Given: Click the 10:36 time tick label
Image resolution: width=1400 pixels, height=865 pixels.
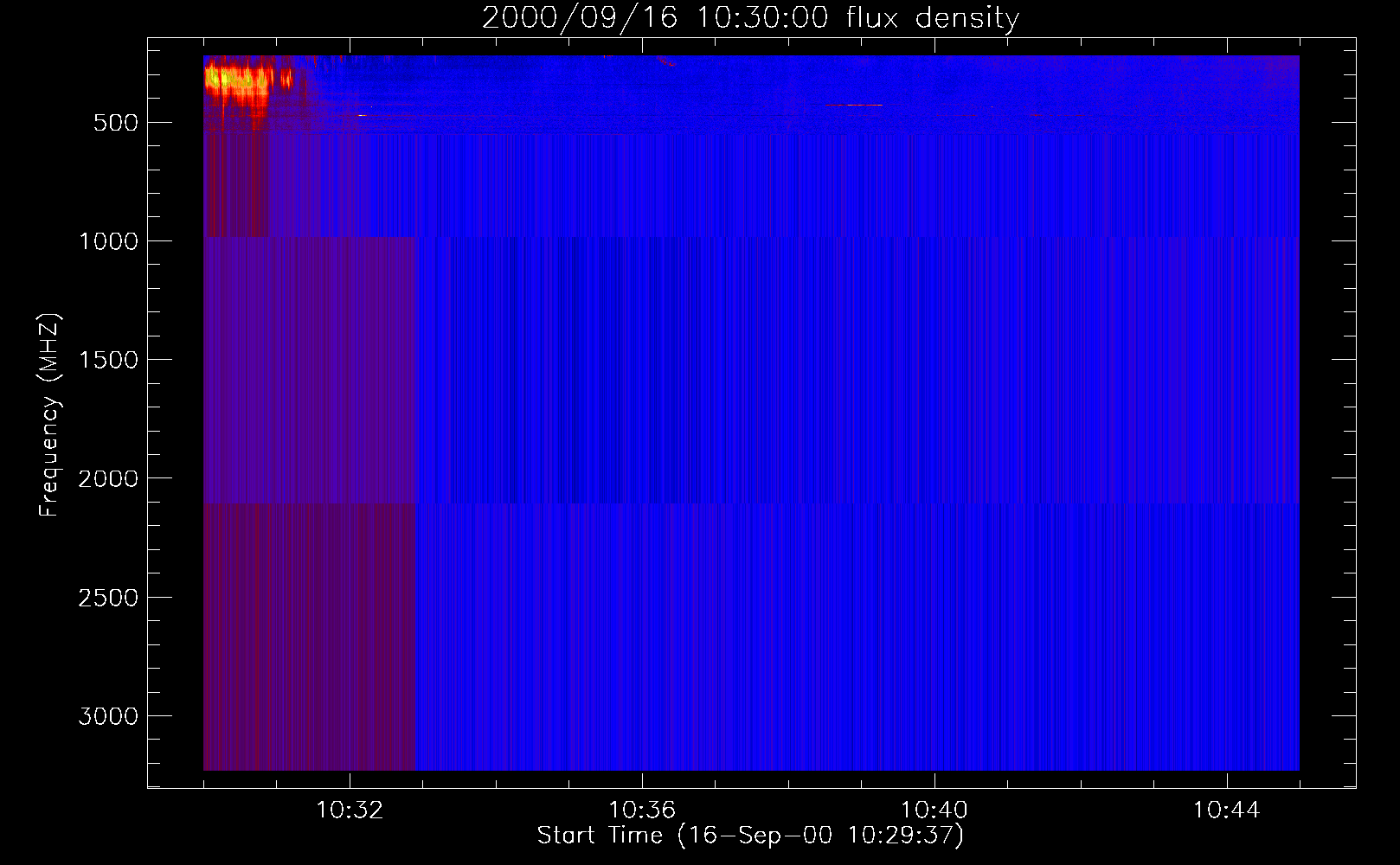Looking at the screenshot, I should click(642, 811).
